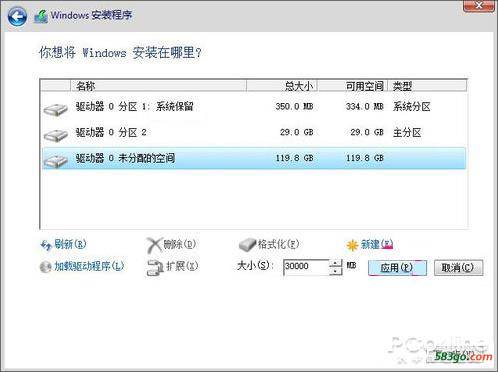498x372 pixels.
Task: Click the 删除(D) delete link
Action: pyautogui.click(x=179, y=244)
